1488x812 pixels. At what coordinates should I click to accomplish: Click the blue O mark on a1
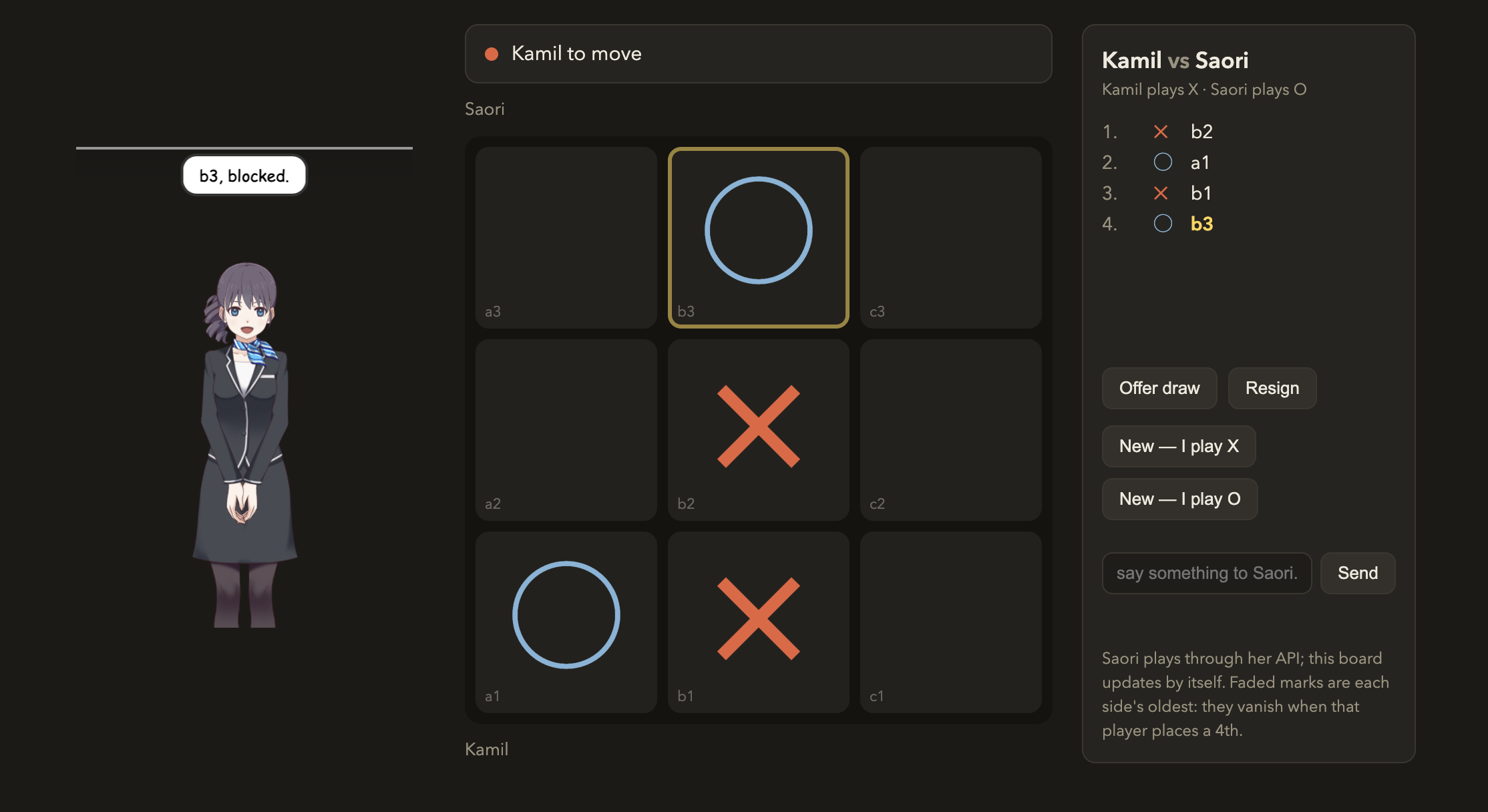point(566,615)
